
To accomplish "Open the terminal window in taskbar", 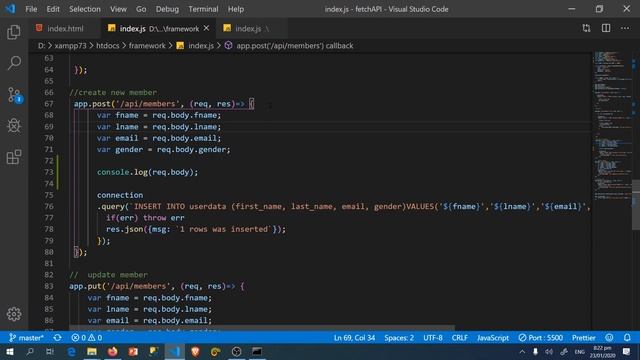I will 257,351.
